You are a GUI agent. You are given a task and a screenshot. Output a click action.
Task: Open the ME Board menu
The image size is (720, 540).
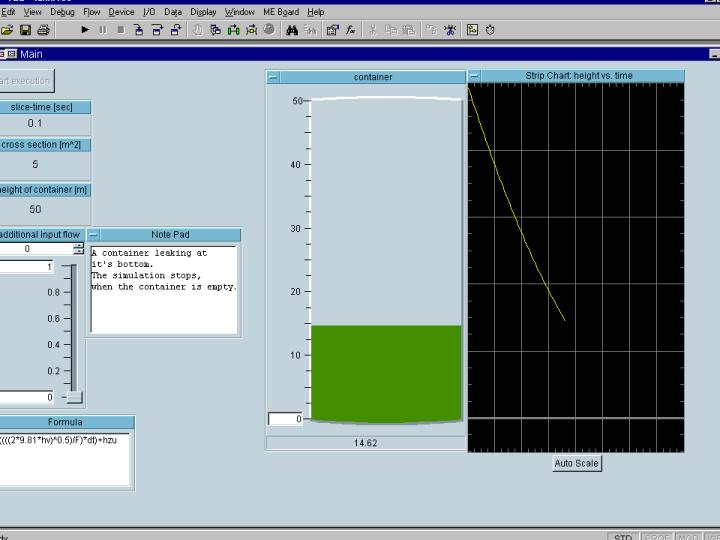coord(281,12)
